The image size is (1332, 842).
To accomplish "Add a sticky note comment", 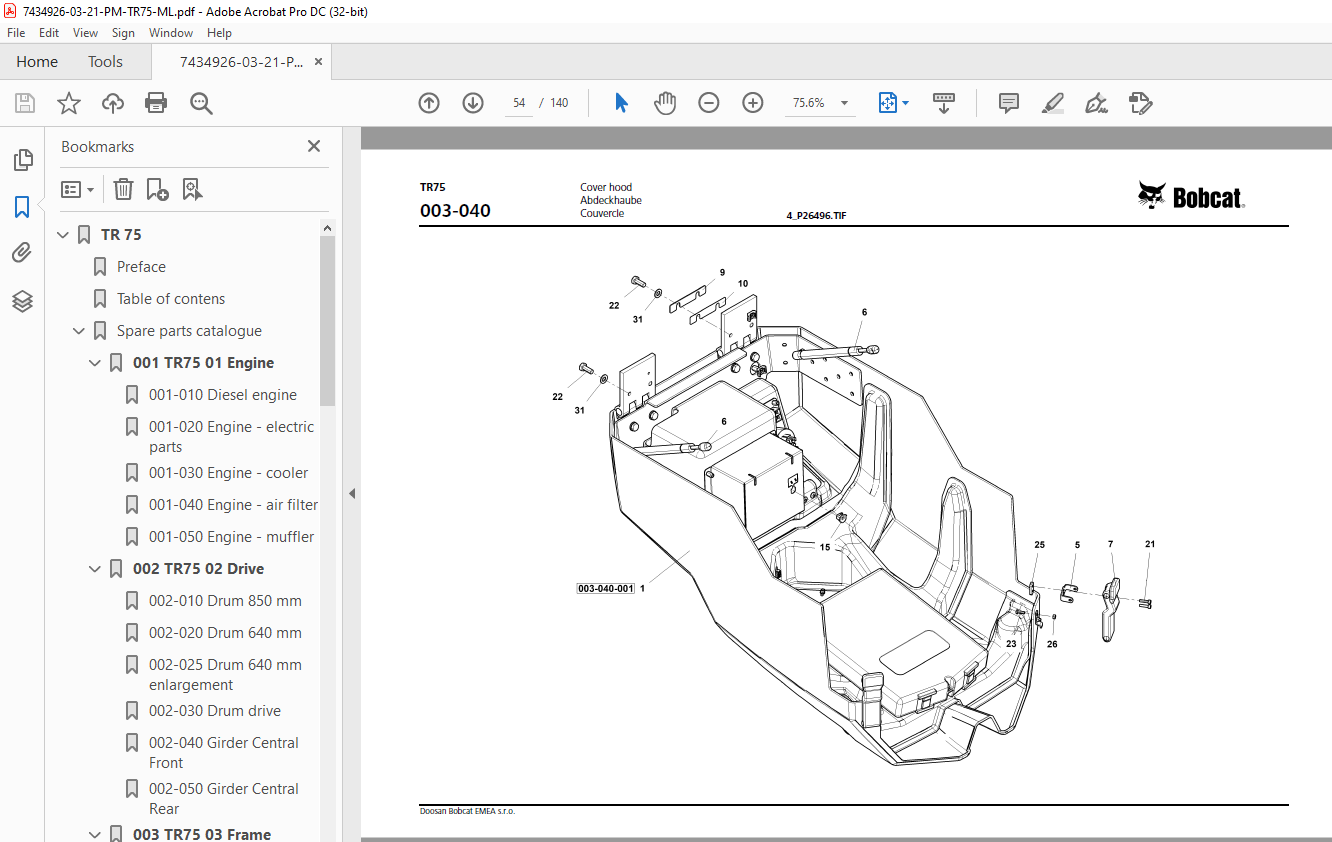I will (x=1009, y=103).
